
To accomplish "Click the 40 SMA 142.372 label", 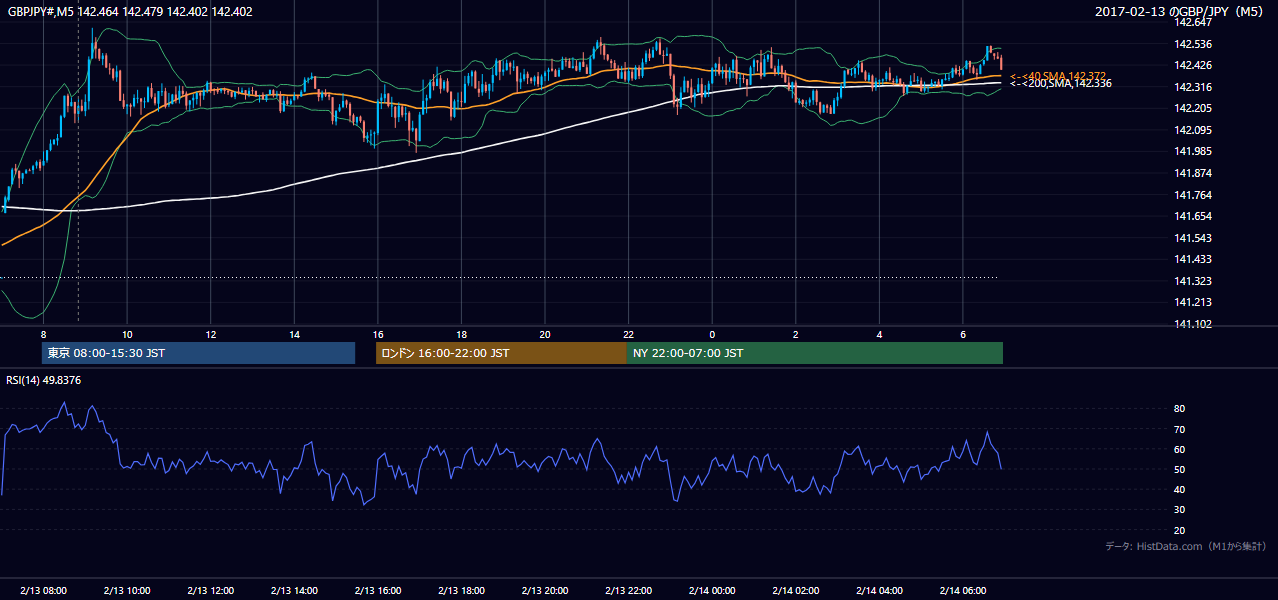I will (x=1060, y=76).
